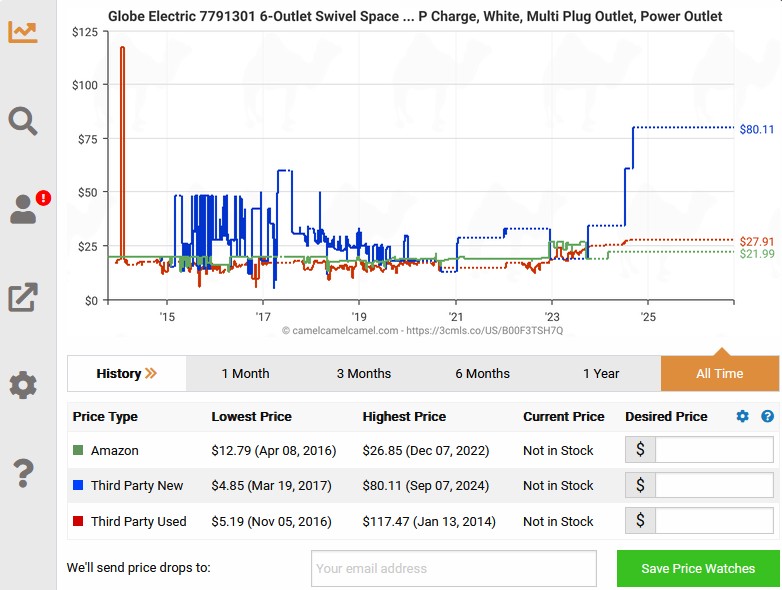Click the red Third Party Used swatch

pos(78,521)
